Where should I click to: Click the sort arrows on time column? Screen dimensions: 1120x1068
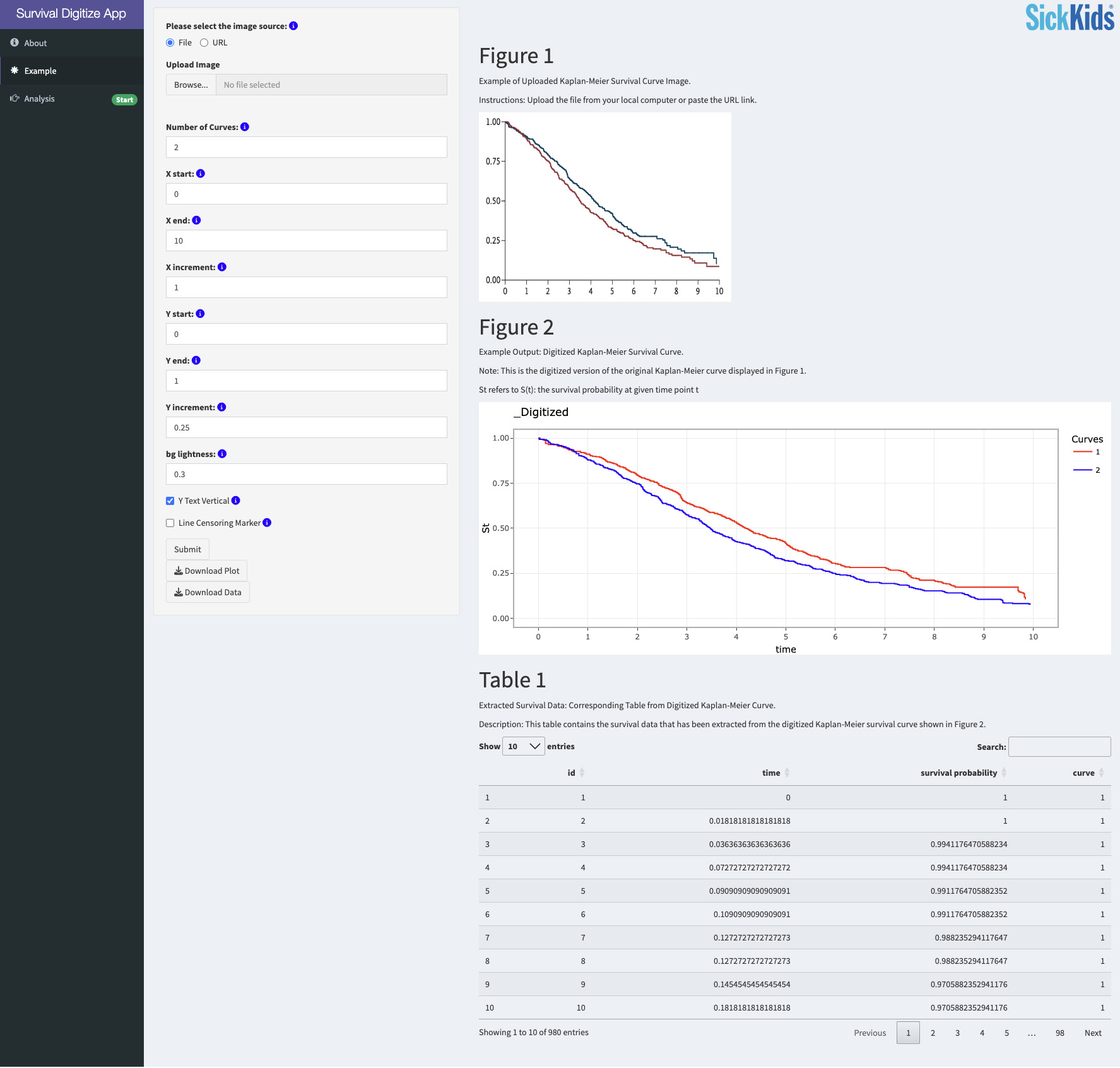[787, 773]
